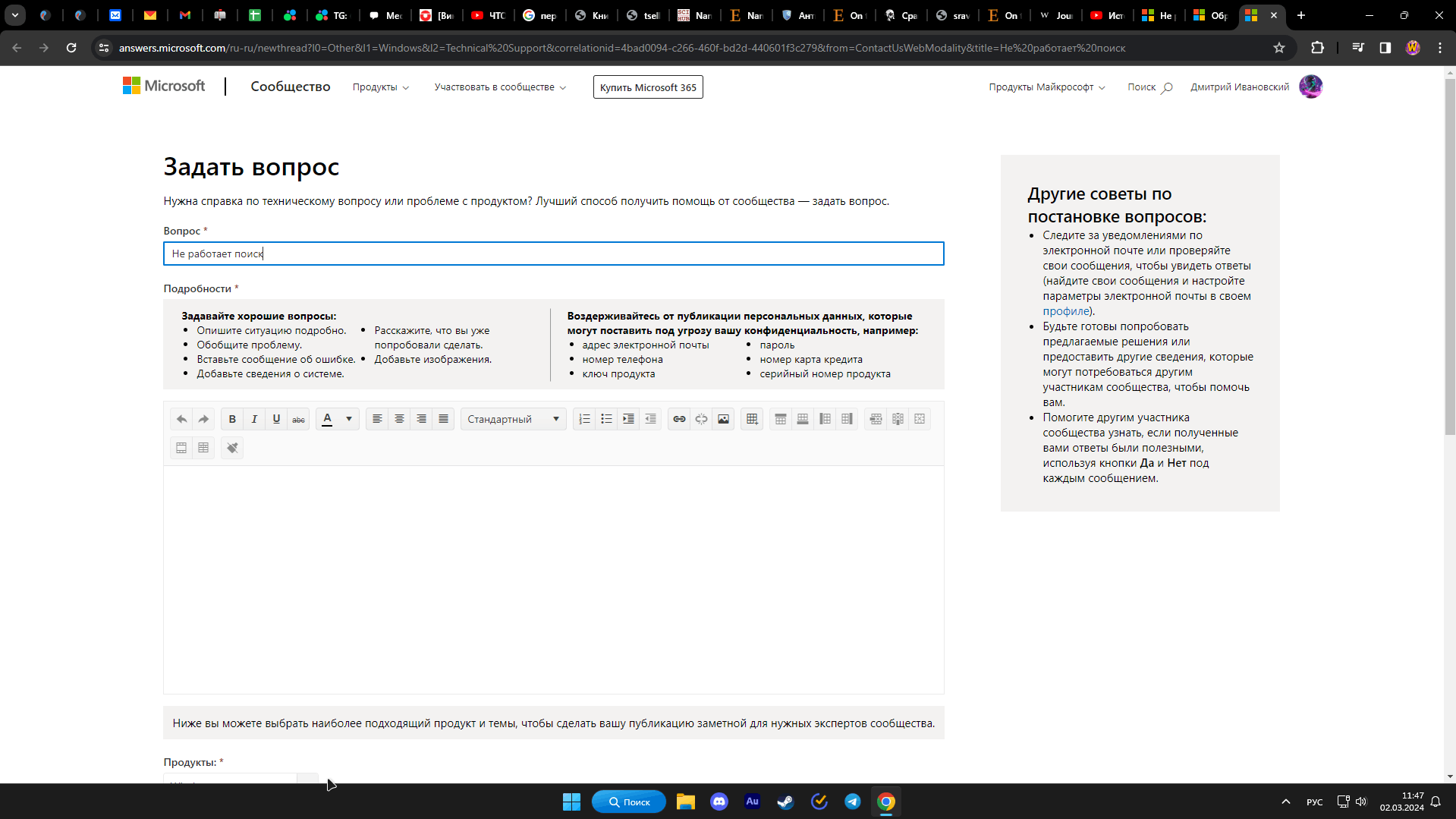Decrease paragraph indent
Screen dimensions: 1456x819
(x=650, y=419)
